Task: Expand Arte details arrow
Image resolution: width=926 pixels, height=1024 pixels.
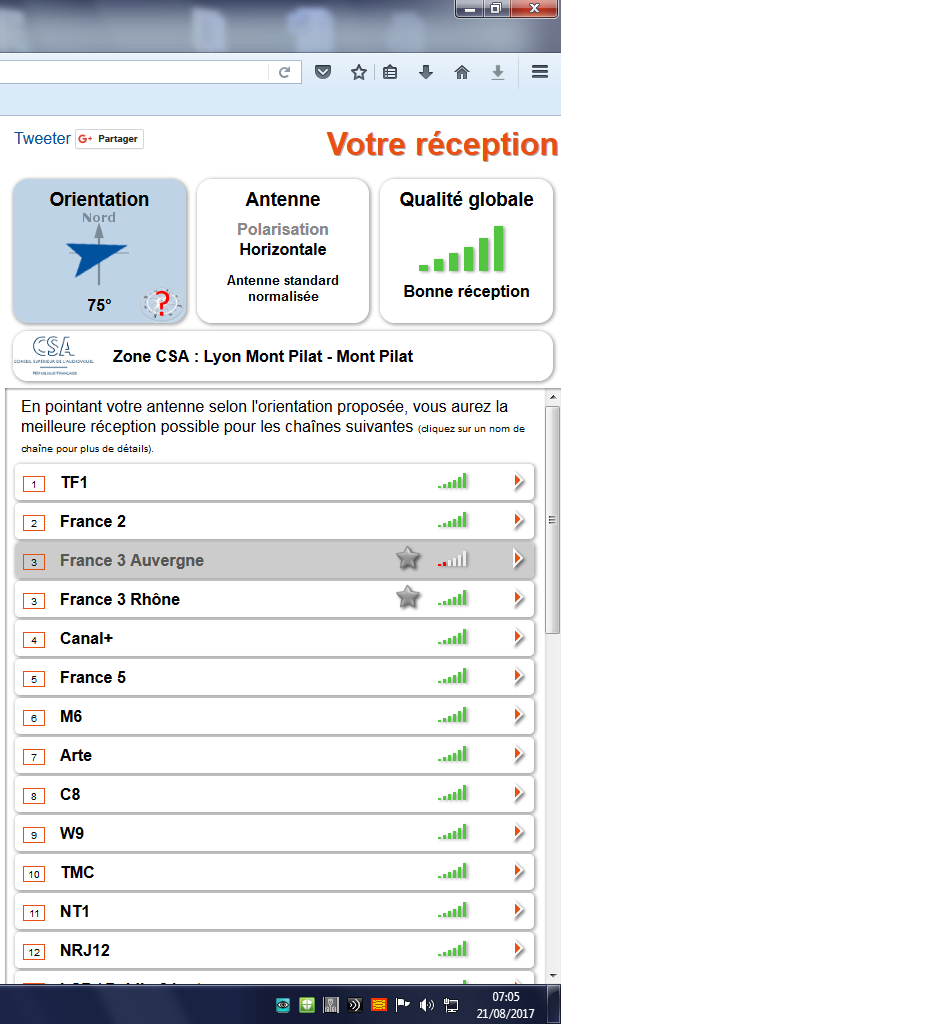Action: pyautogui.click(x=519, y=754)
